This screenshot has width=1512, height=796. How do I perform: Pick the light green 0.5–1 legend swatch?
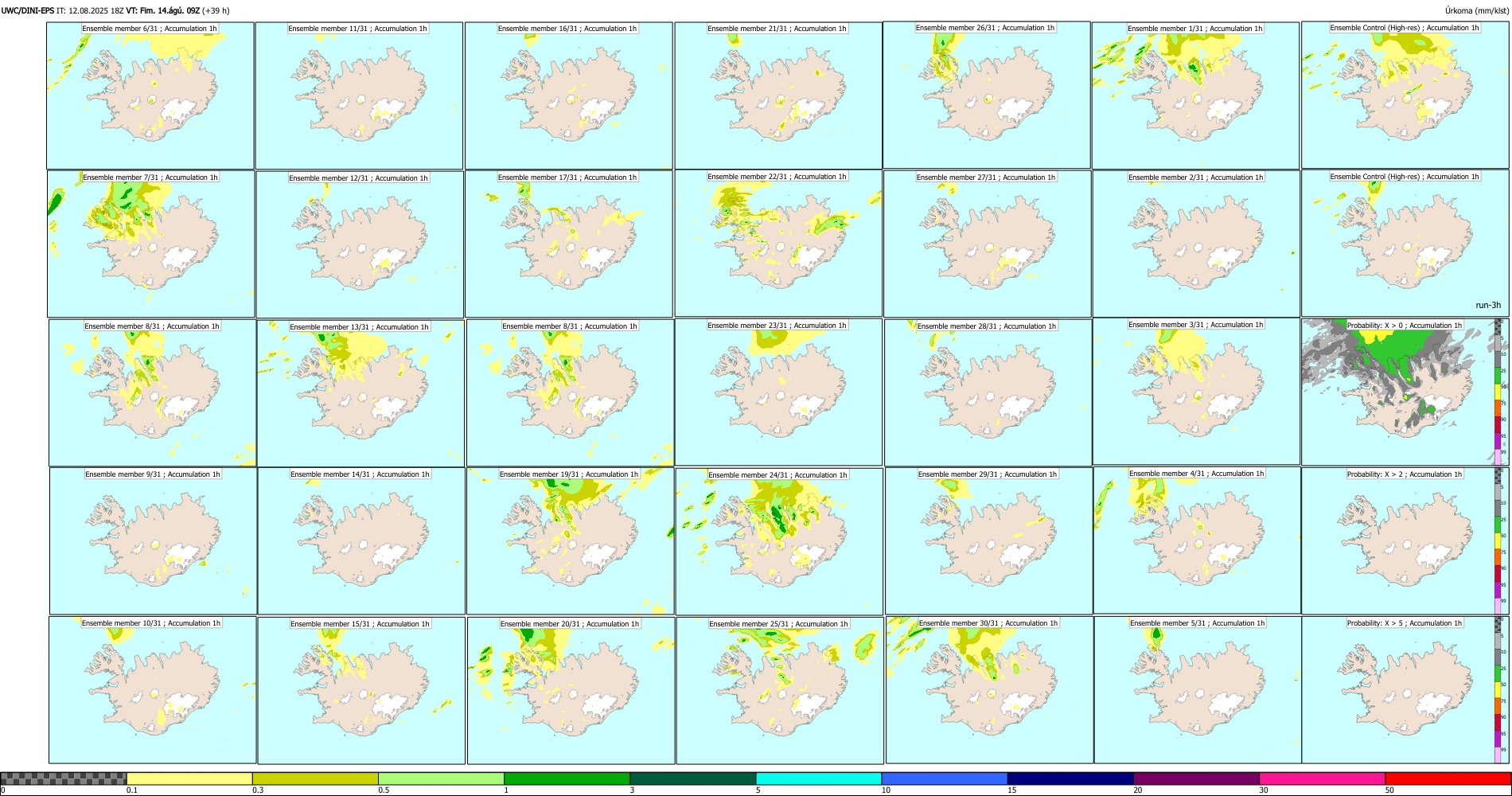pyautogui.click(x=441, y=778)
